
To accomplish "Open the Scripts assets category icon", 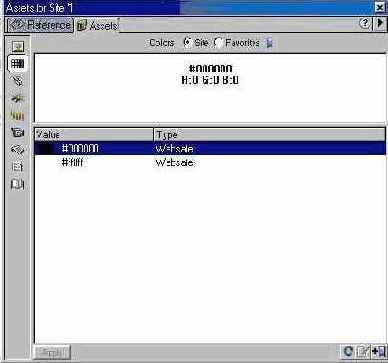I will point(17,150).
